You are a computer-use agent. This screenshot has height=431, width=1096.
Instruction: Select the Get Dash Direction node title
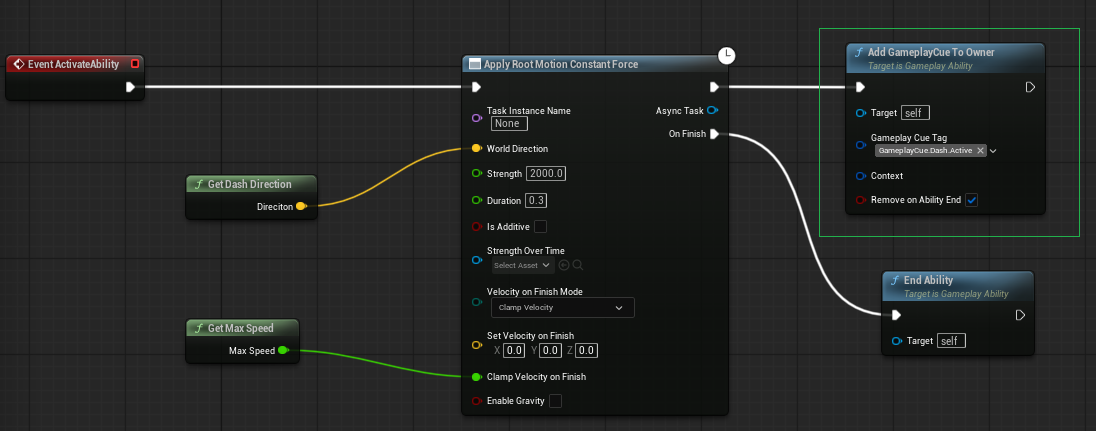pos(250,184)
